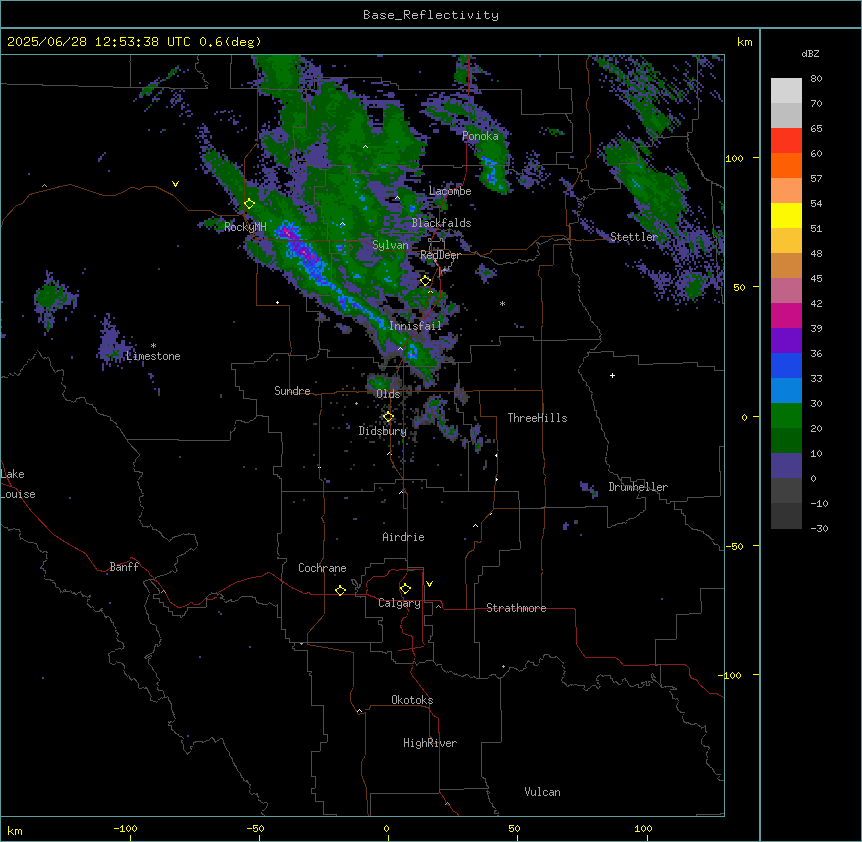Select the ThreeHills label
Viewport: 862px width, 842px height.
click(x=537, y=418)
